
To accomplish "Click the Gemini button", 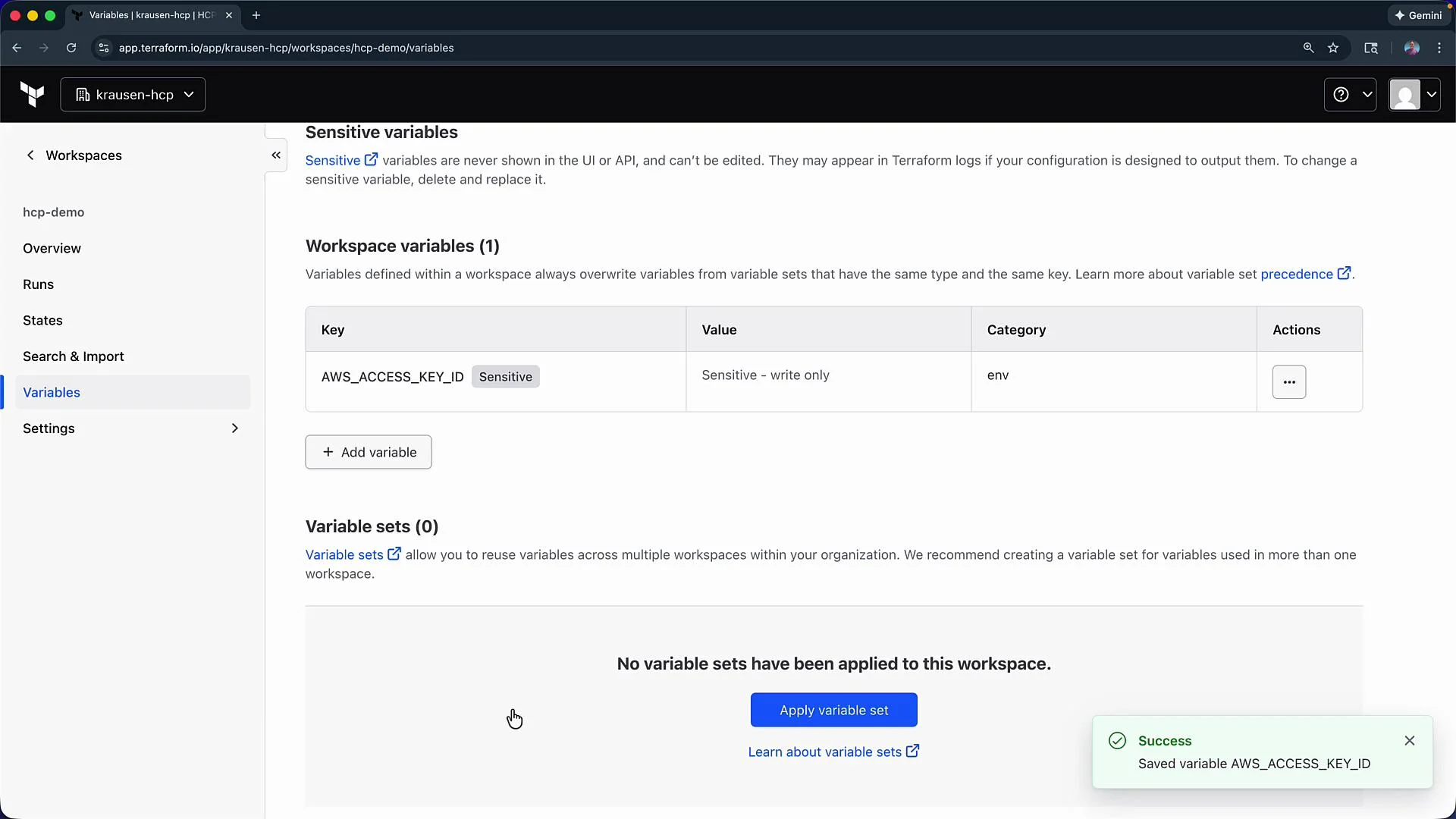I will 1417,15.
